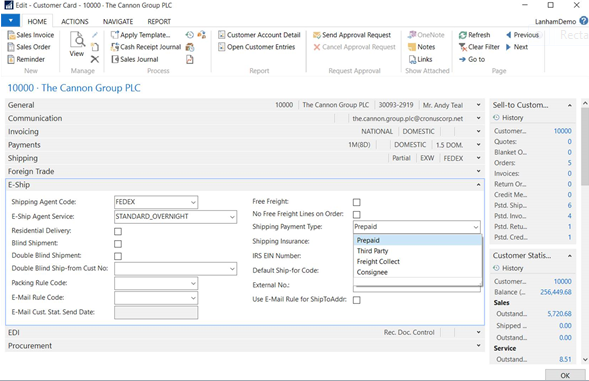This screenshot has height=381, width=589.
Task: Select Consignee payment type option
Action: (417, 272)
